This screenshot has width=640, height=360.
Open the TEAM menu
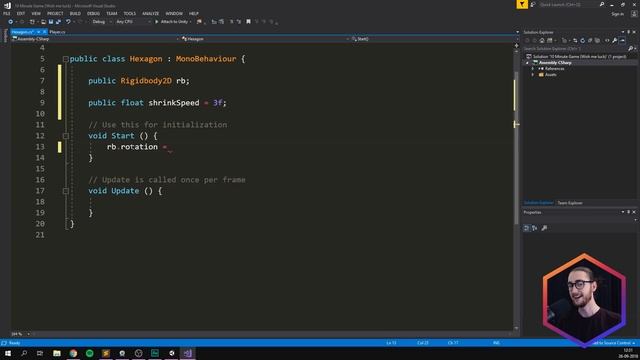click(112, 13)
